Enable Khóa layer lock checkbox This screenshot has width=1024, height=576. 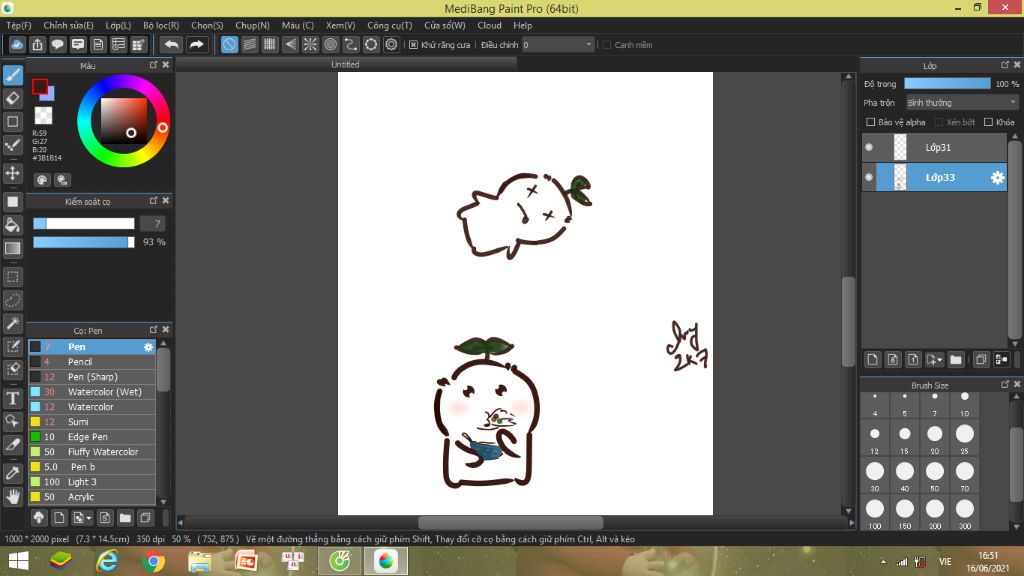point(988,122)
